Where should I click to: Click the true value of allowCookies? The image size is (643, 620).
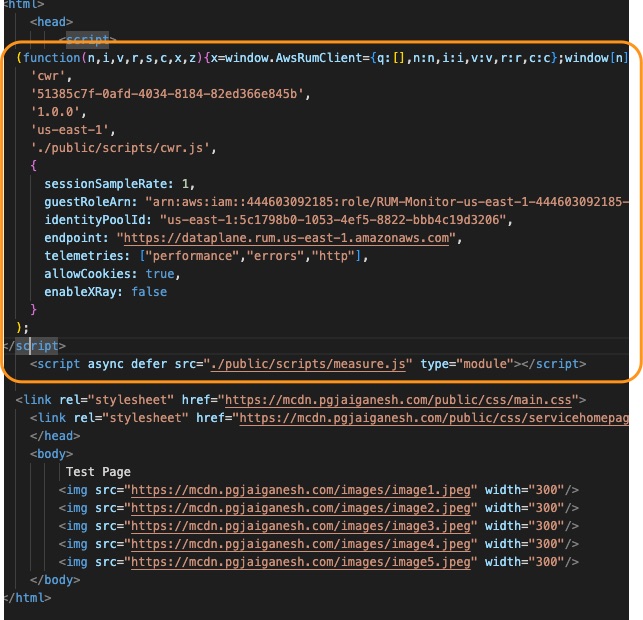click(x=160, y=274)
